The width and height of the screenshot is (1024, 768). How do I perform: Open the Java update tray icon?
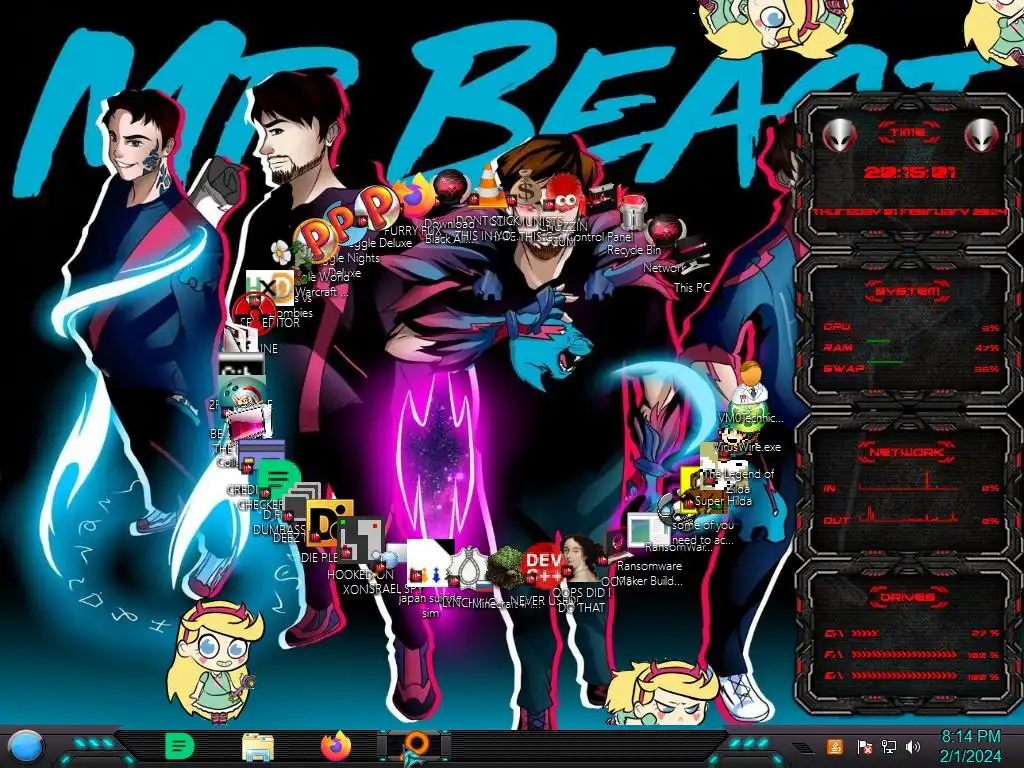tap(835, 747)
